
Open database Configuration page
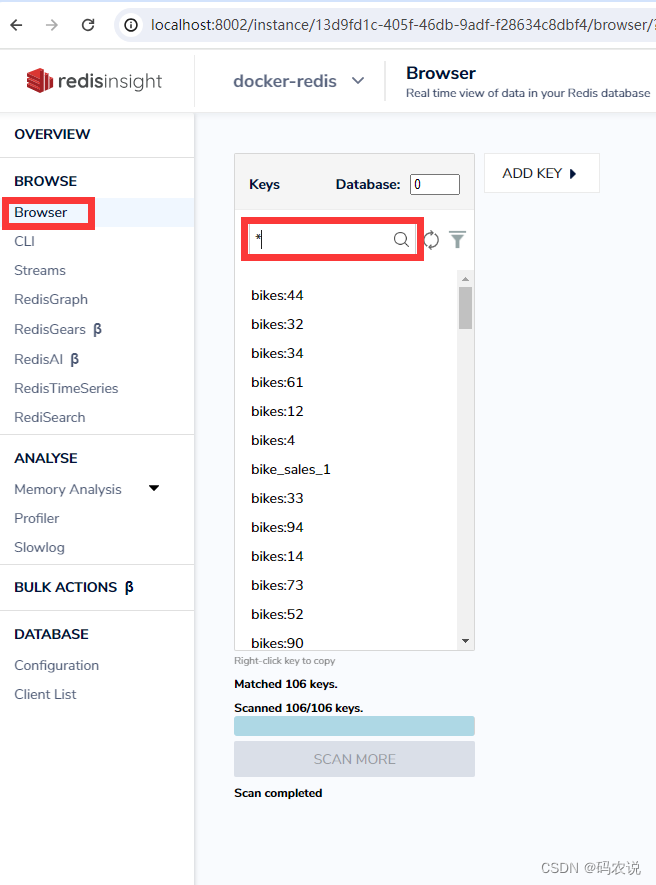[56, 665]
